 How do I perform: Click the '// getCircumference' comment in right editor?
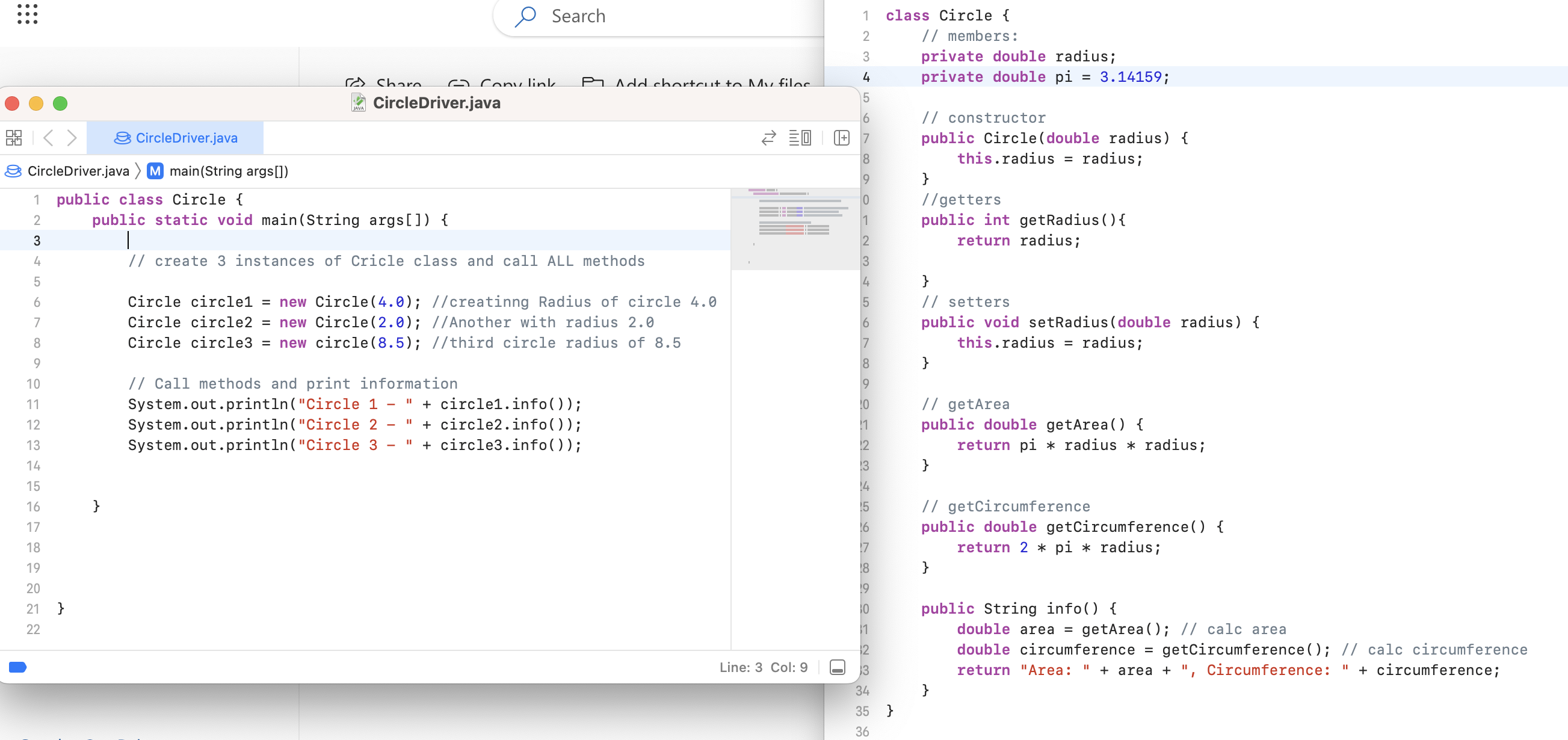pyautogui.click(x=1005, y=507)
